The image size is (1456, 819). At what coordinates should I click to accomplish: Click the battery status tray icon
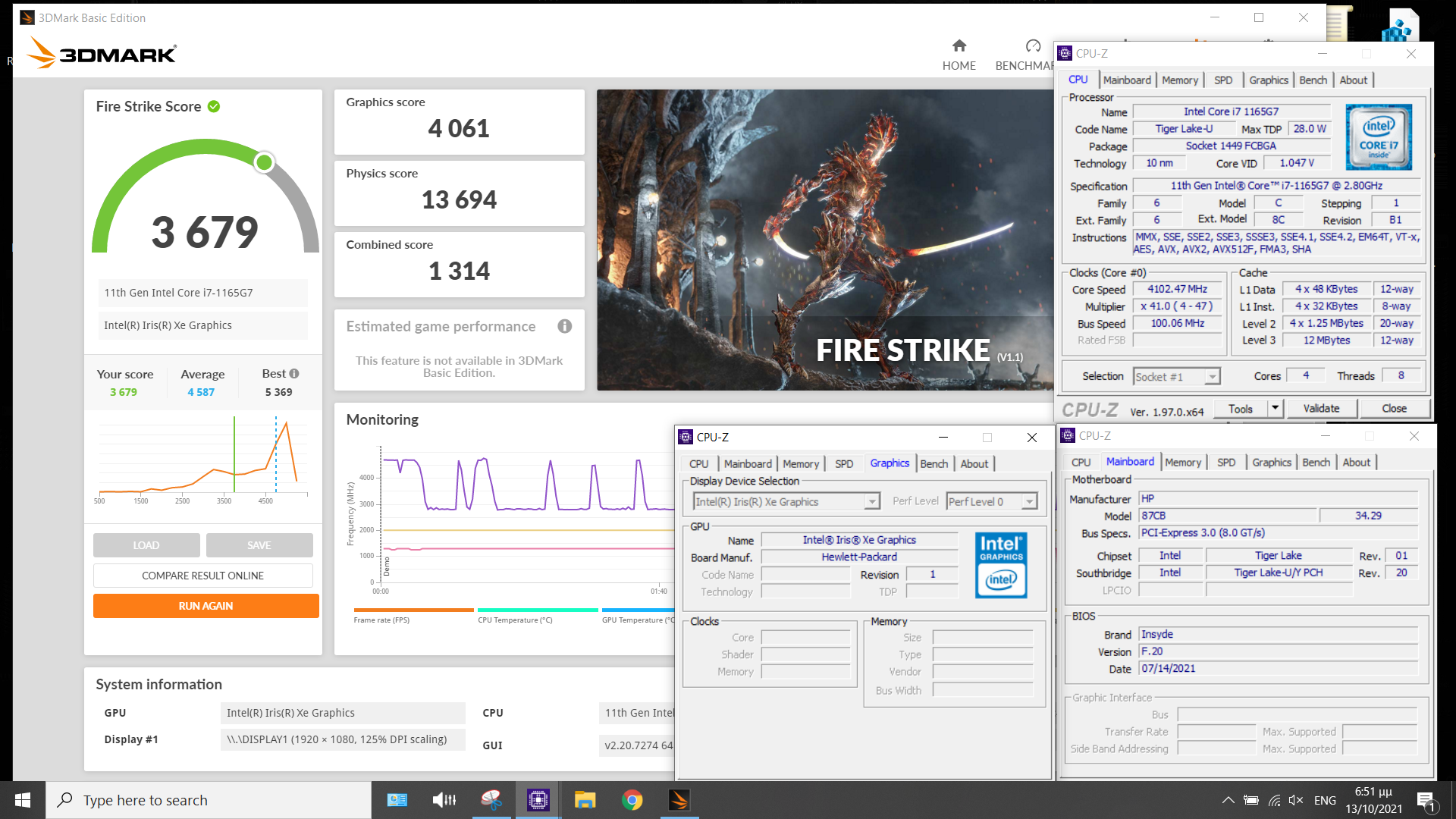point(1251,800)
